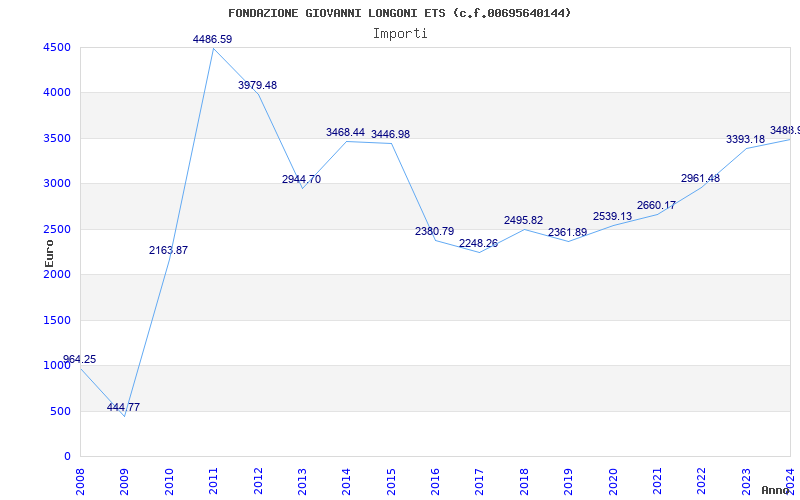Viewport: 800px width, 500px height.
Task: Click the data label 2539.13
Action: pos(612,216)
